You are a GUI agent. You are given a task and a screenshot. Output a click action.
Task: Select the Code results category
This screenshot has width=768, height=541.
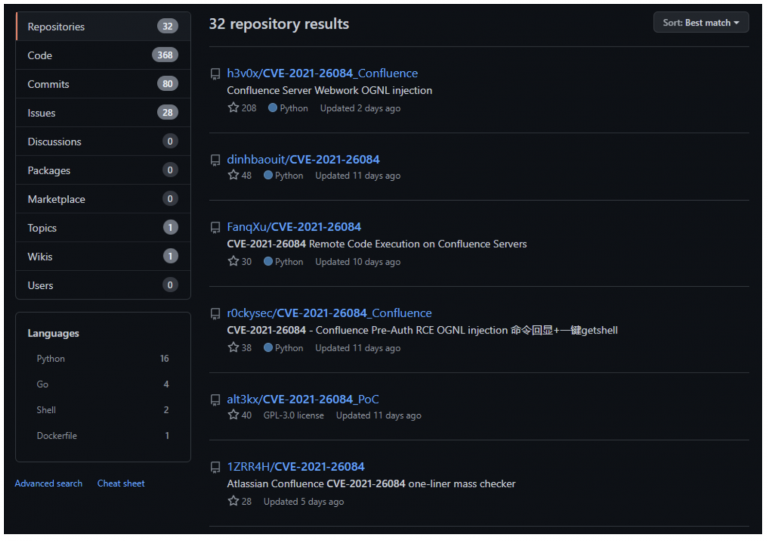tap(40, 56)
